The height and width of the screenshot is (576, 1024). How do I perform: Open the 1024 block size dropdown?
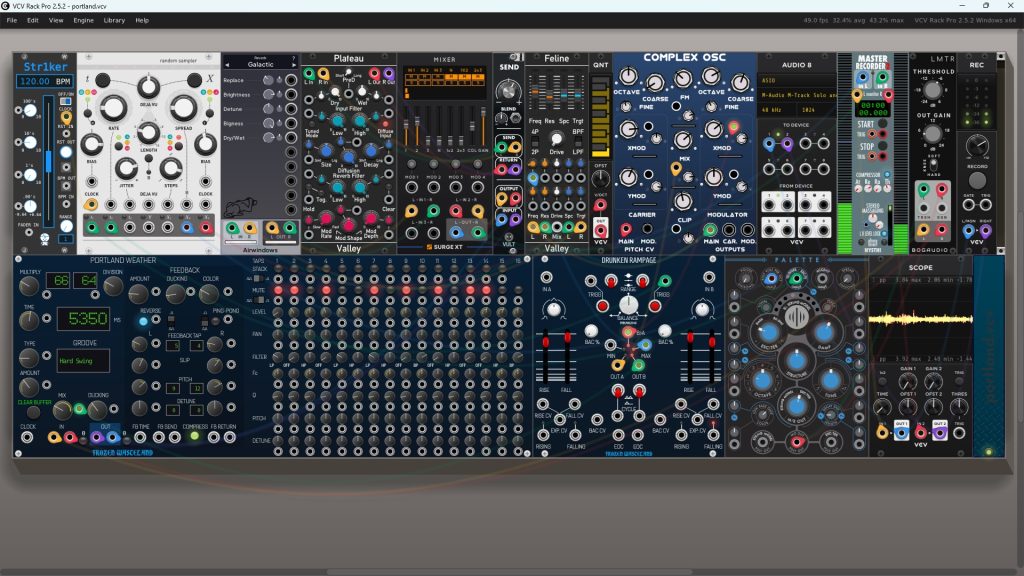[816, 110]
